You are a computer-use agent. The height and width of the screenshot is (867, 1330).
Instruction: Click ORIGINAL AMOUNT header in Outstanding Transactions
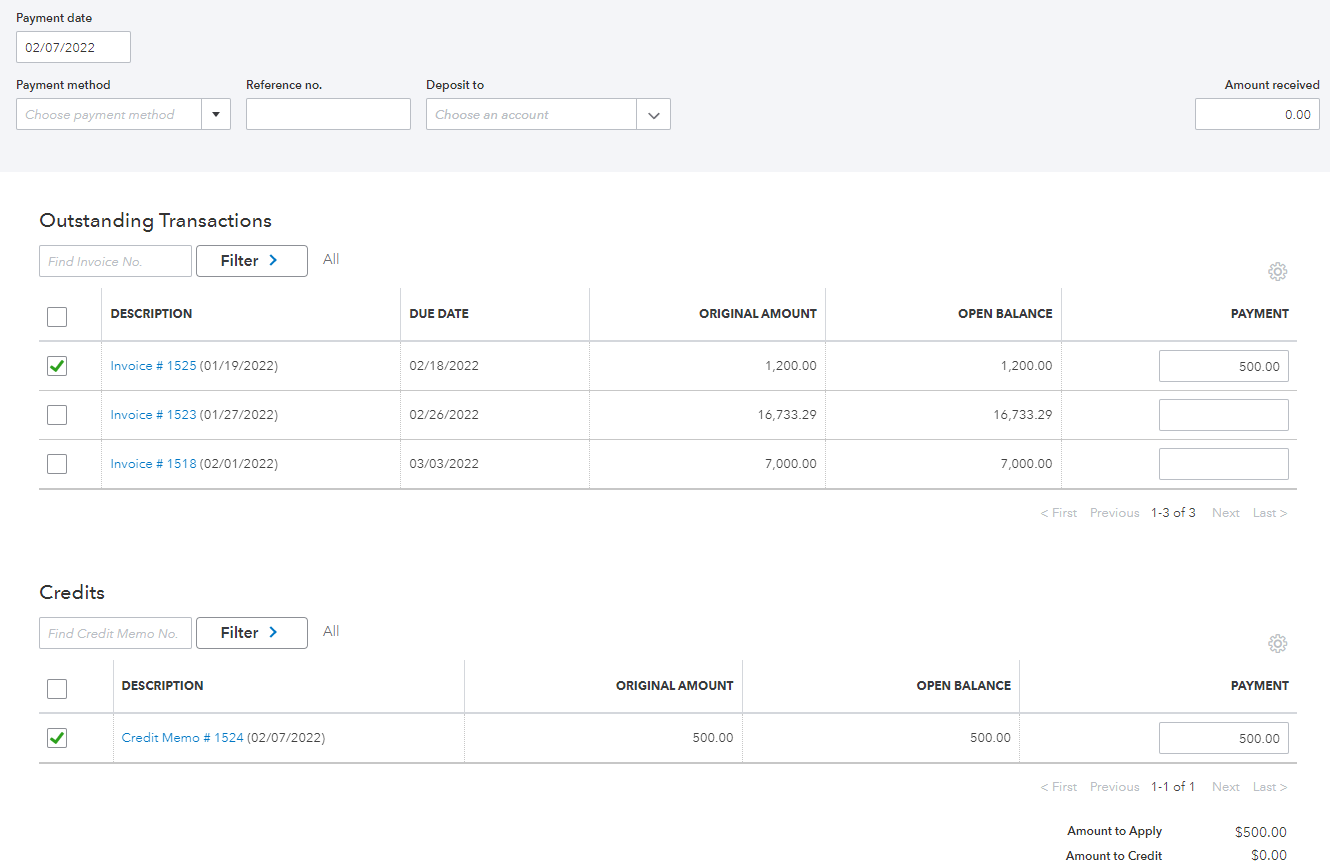pyautogui.click(x=757, y=313)
